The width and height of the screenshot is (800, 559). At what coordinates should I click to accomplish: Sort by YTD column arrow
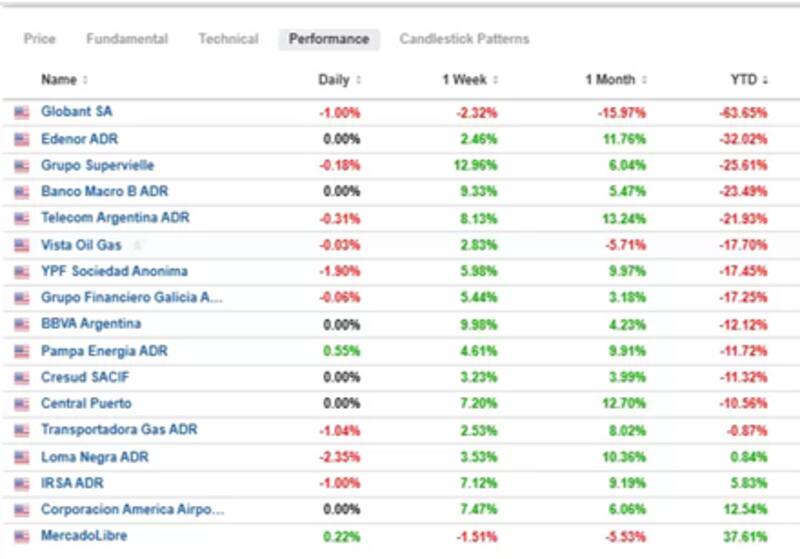tap(765, 80)
